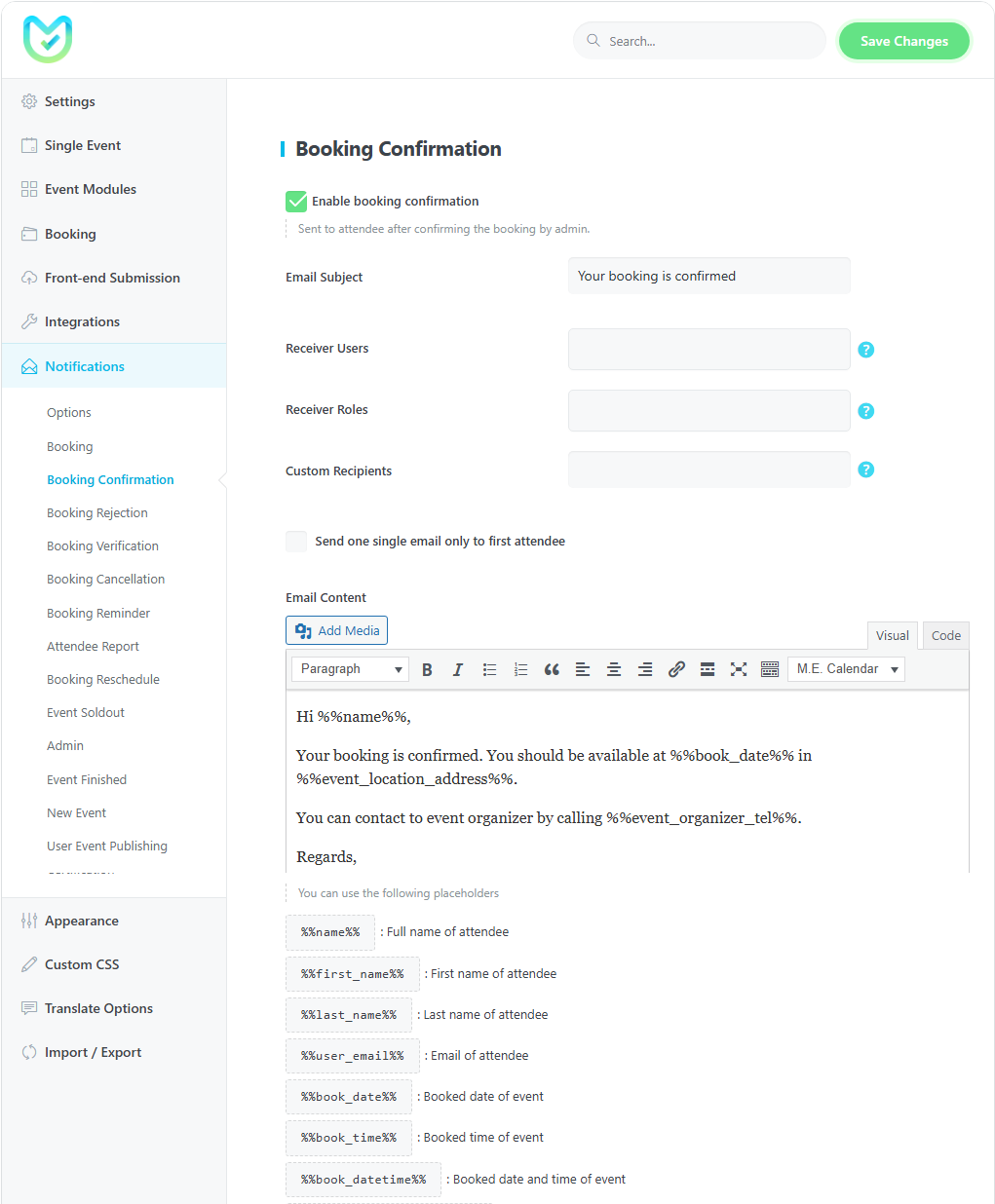
Task: Center align the text
Action: coord(614,669)
